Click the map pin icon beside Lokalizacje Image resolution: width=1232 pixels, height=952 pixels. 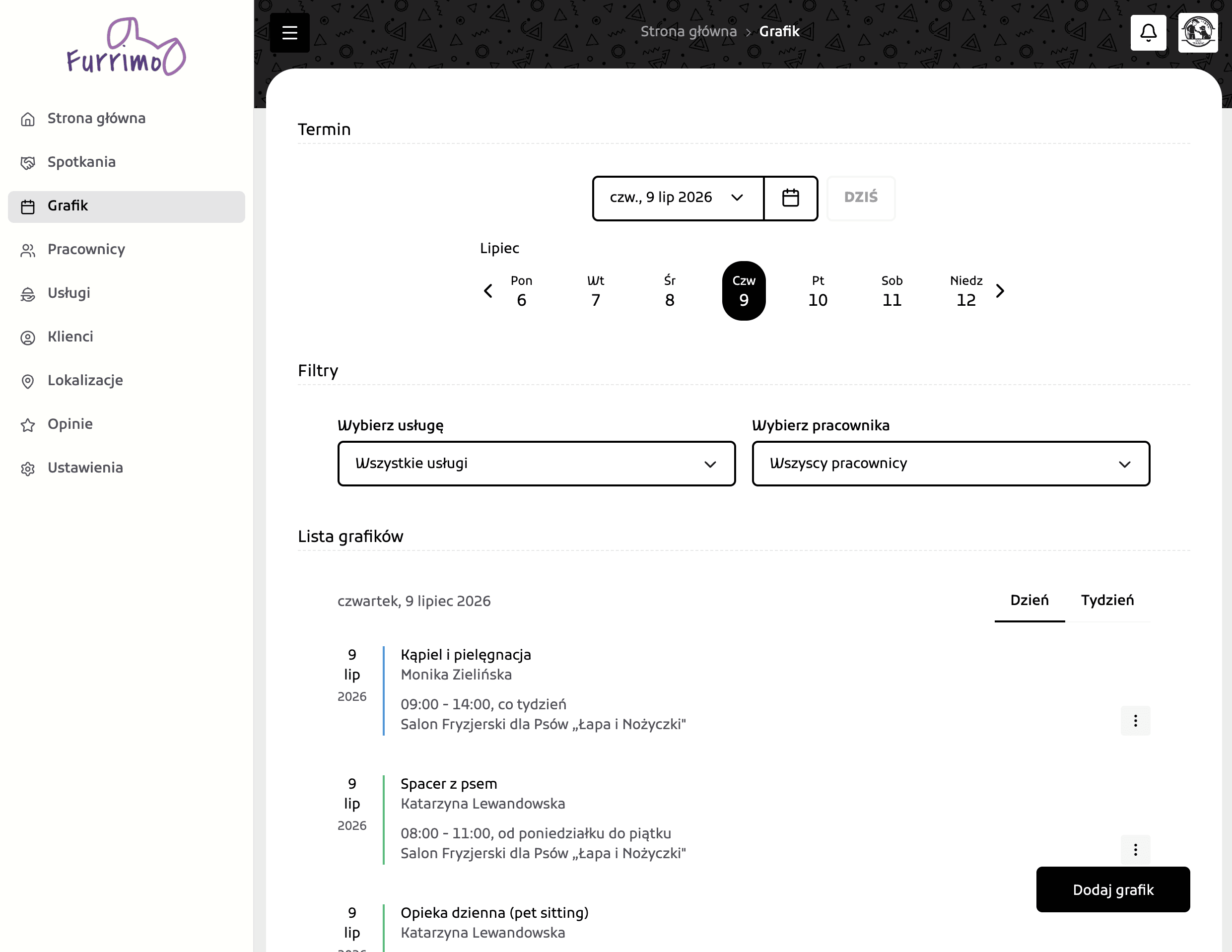coord(28,381)
